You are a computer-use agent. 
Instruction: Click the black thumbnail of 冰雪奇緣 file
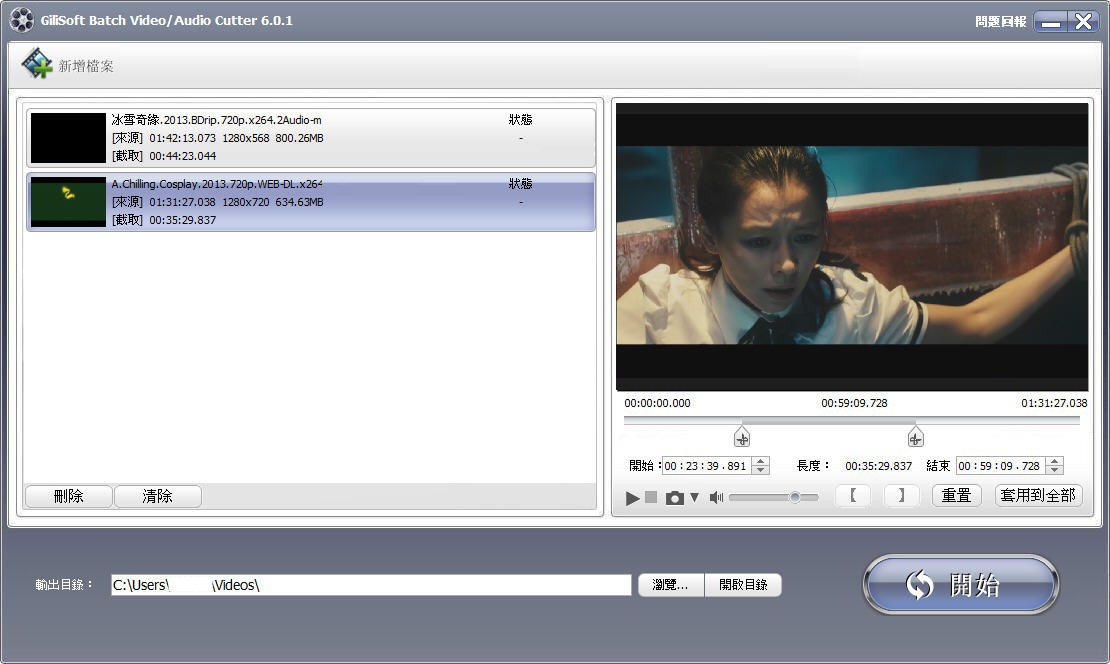(68, 138)
